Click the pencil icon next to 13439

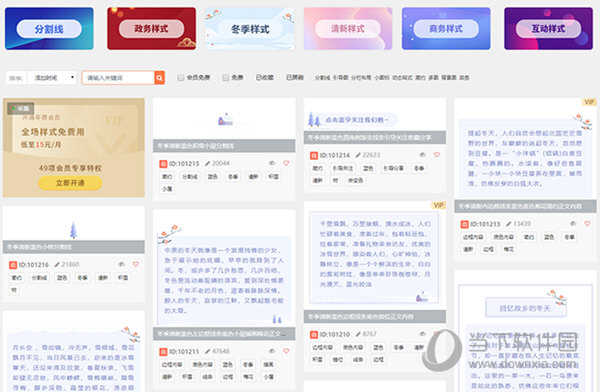[509, 224]
